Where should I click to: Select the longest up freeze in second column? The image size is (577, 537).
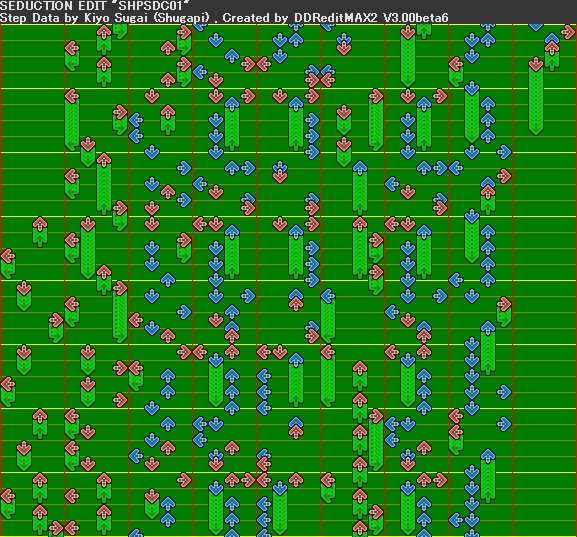[104, 183]
